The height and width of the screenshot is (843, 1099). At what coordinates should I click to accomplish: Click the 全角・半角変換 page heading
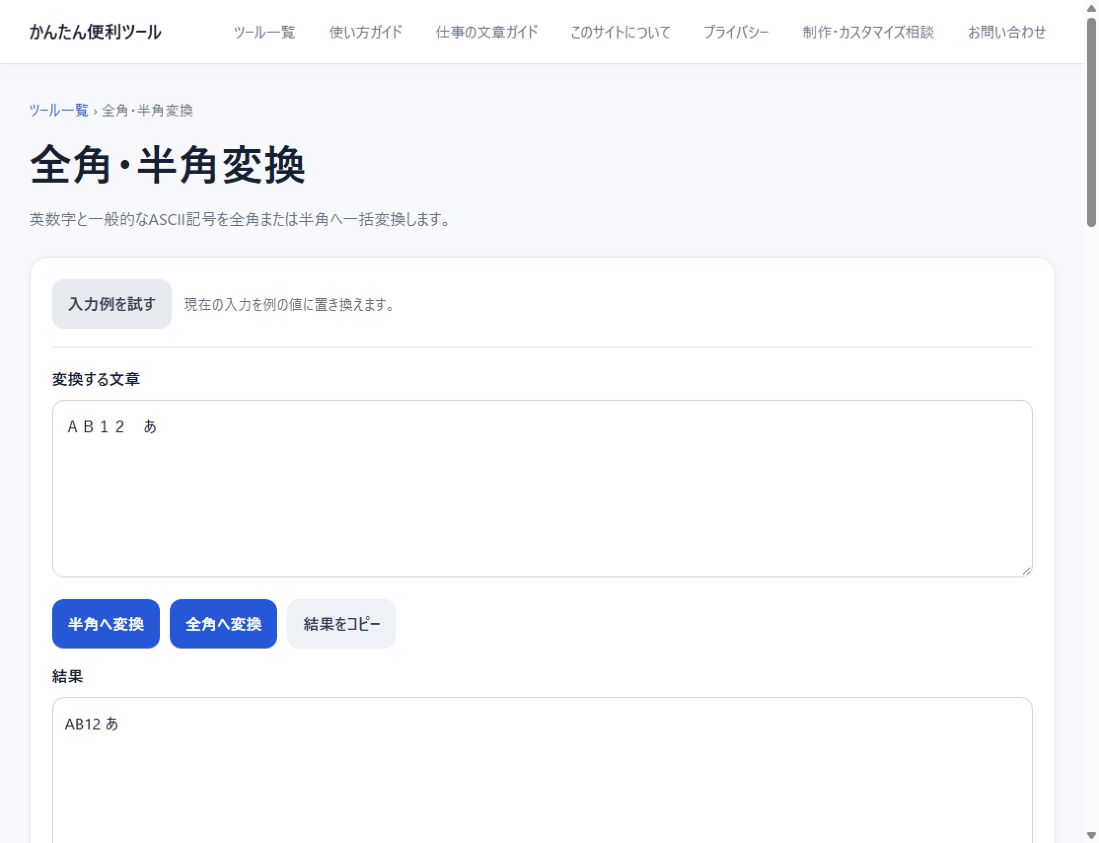point(168,165)
